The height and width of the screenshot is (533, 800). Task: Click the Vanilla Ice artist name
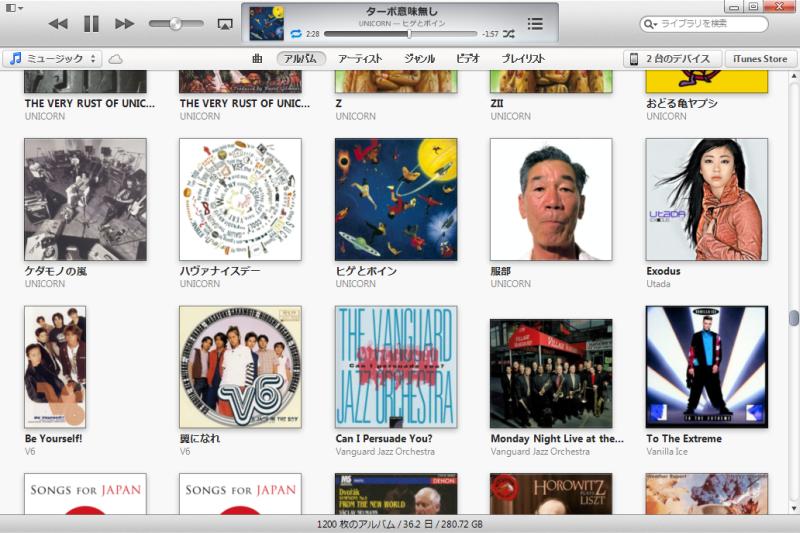click(x=667, y=451)
